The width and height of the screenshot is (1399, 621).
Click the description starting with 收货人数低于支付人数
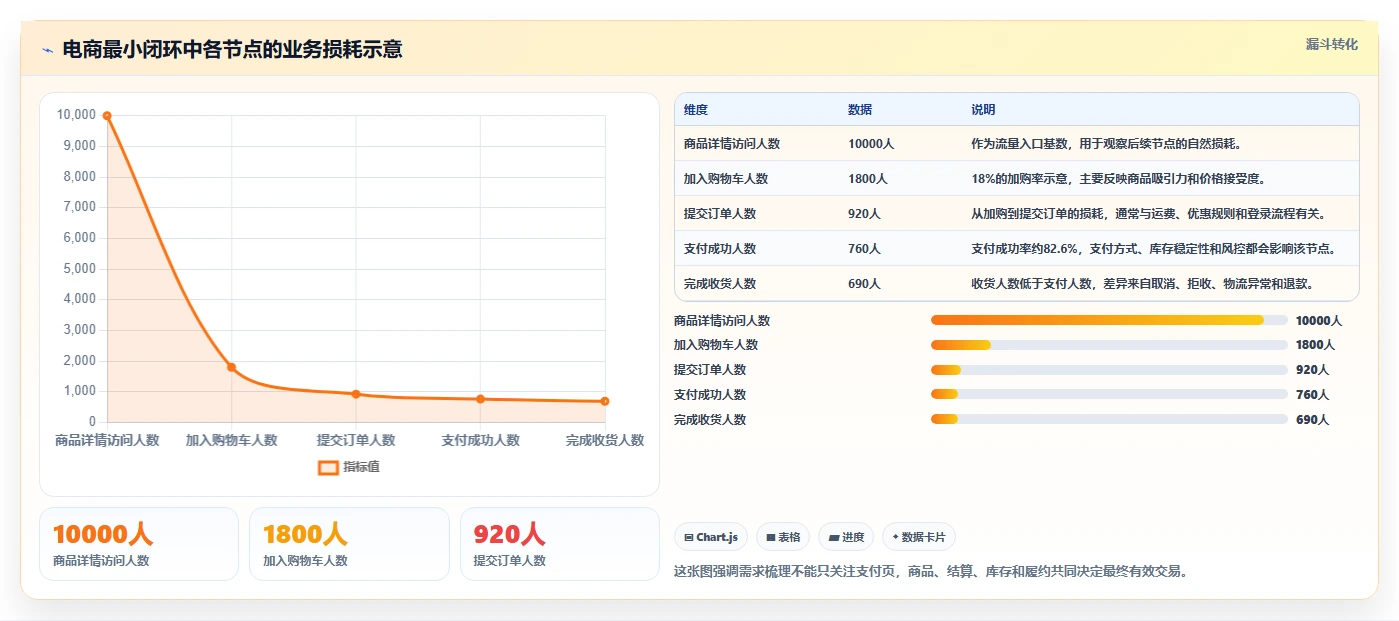click(x=1142, y=284)
